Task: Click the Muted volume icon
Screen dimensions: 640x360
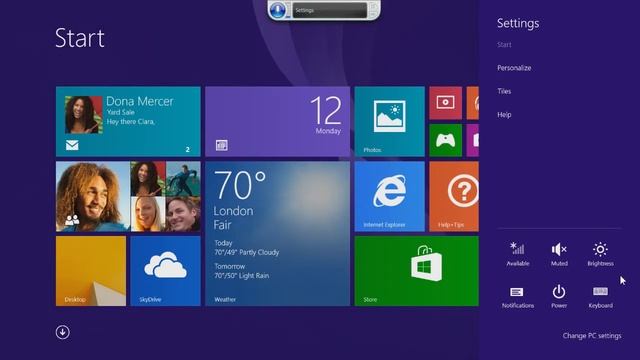Action: pos(559,254)
